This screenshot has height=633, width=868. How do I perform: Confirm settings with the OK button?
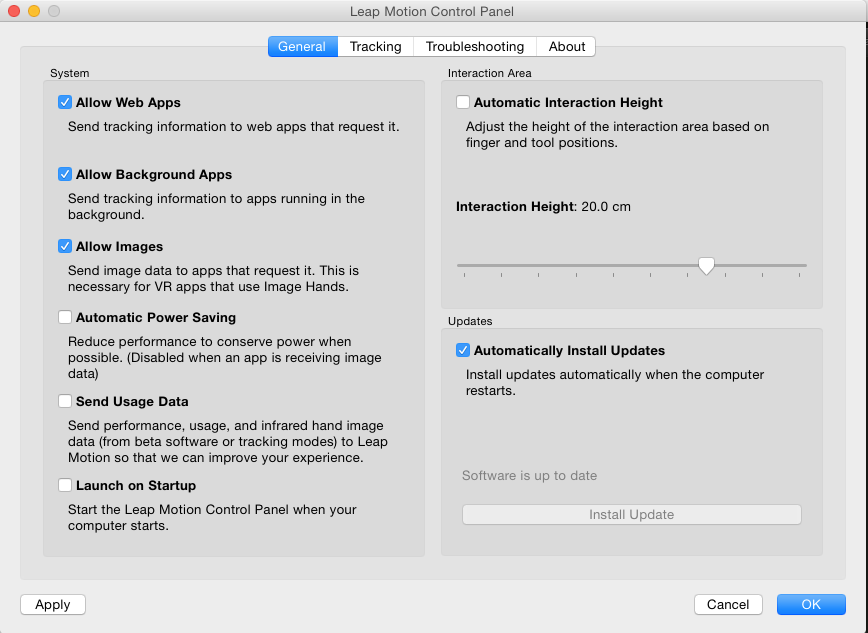click(810, 604)
